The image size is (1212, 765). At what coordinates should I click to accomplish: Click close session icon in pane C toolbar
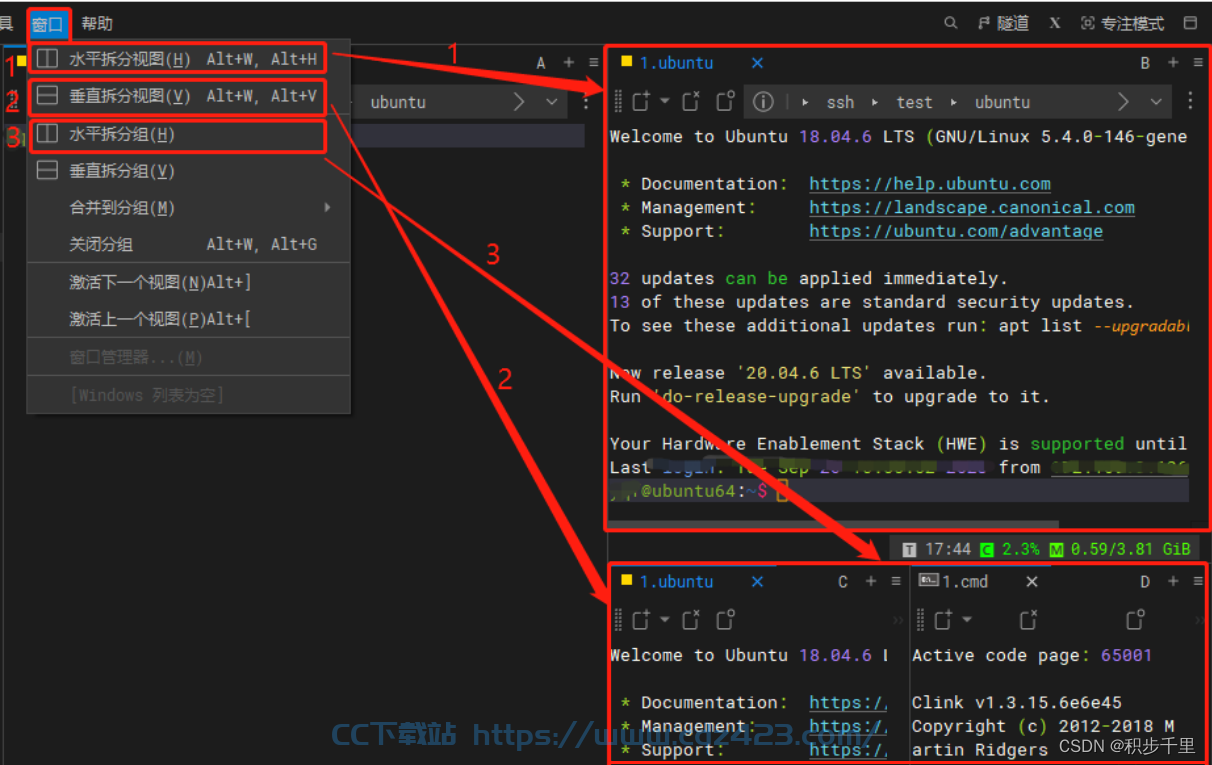pyautogui.click(x=691, y=620)
